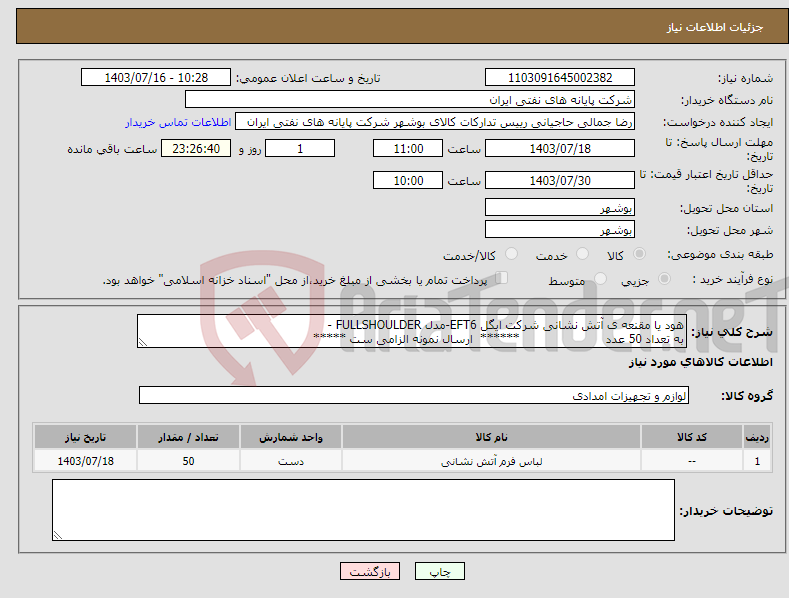Toggle the Islamic treasury payment checkbox
Screen dimensions: 789x598
pos(501,278)
